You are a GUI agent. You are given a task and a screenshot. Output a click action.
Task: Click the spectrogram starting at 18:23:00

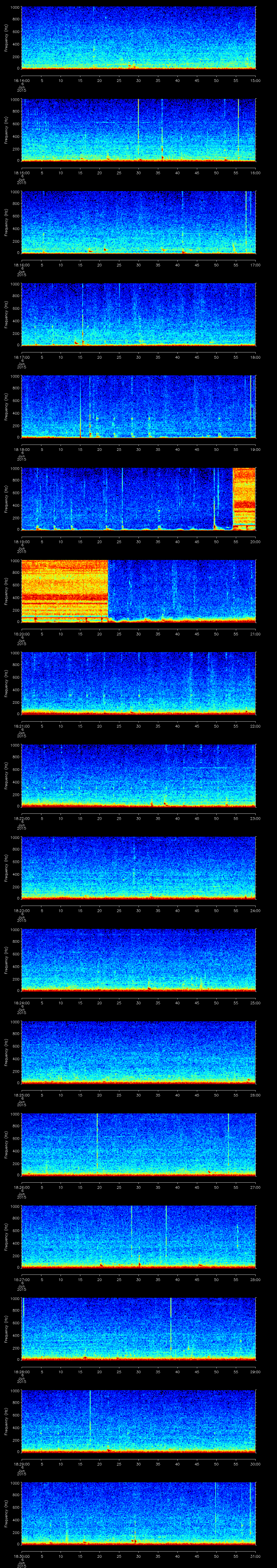click(139, 868)
